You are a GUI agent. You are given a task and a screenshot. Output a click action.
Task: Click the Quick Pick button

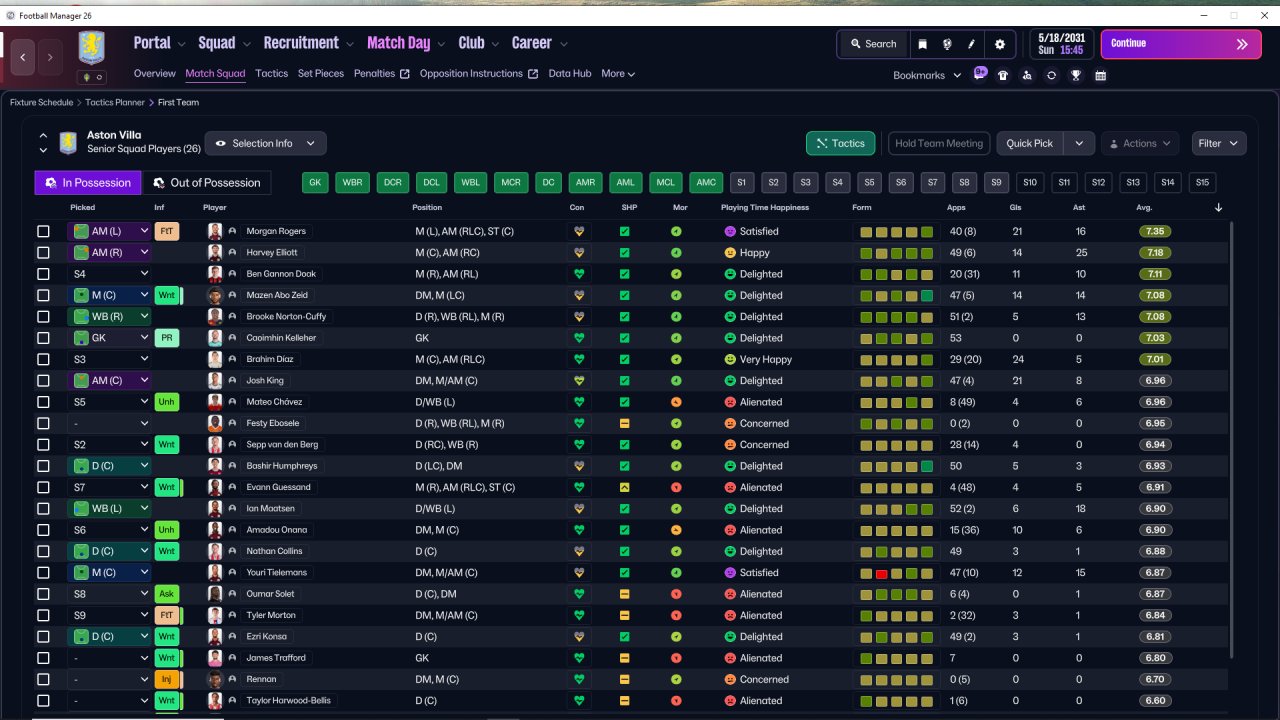(1030, 143)
